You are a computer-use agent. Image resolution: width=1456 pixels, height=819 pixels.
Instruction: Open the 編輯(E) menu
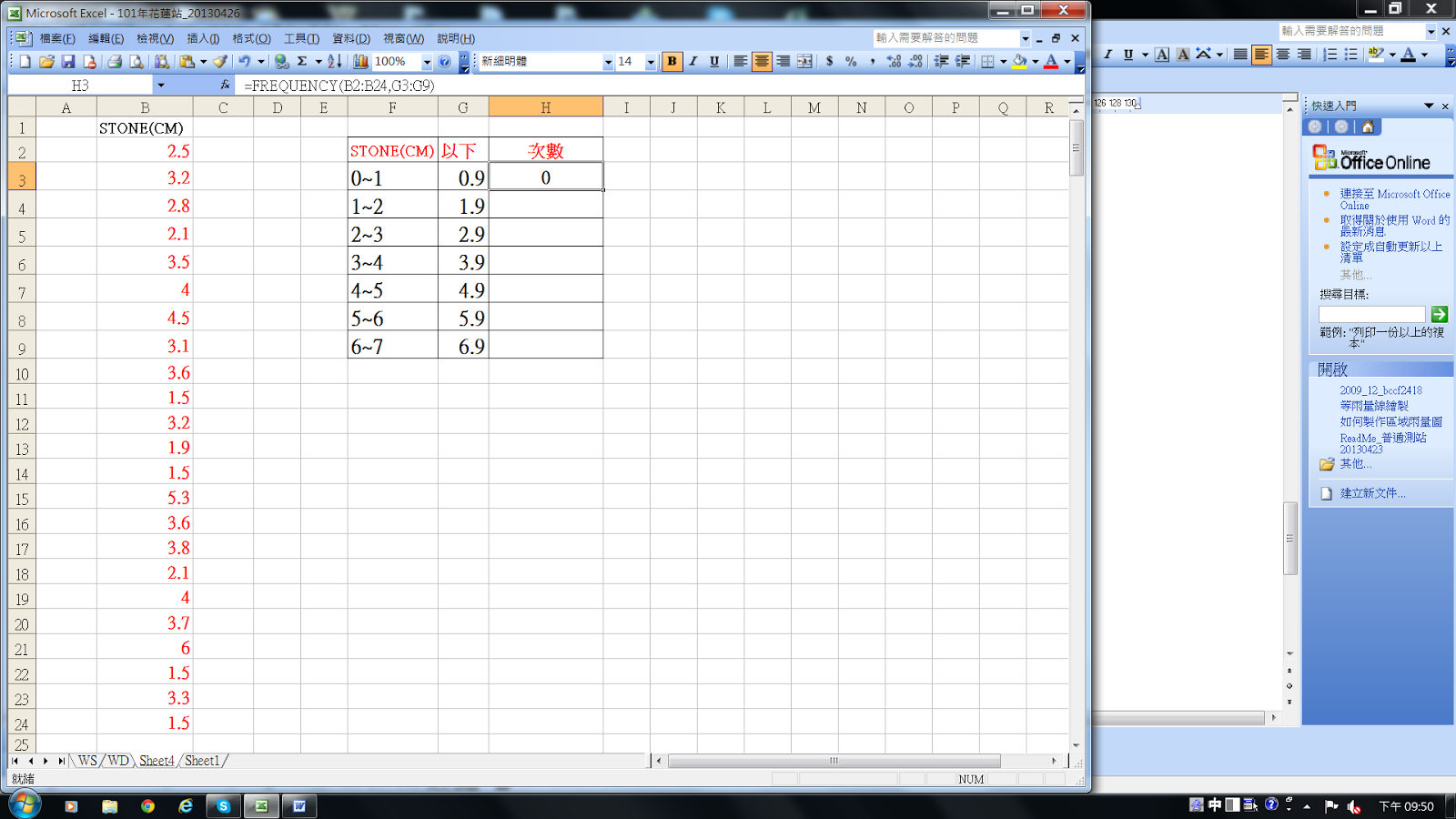(106, 38)
